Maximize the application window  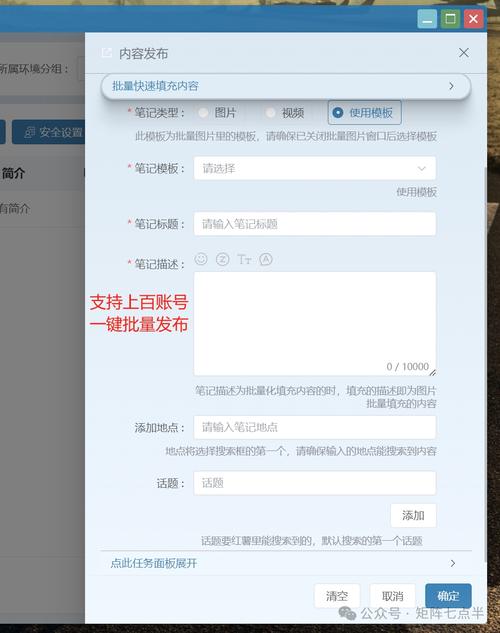pos(450,19)
